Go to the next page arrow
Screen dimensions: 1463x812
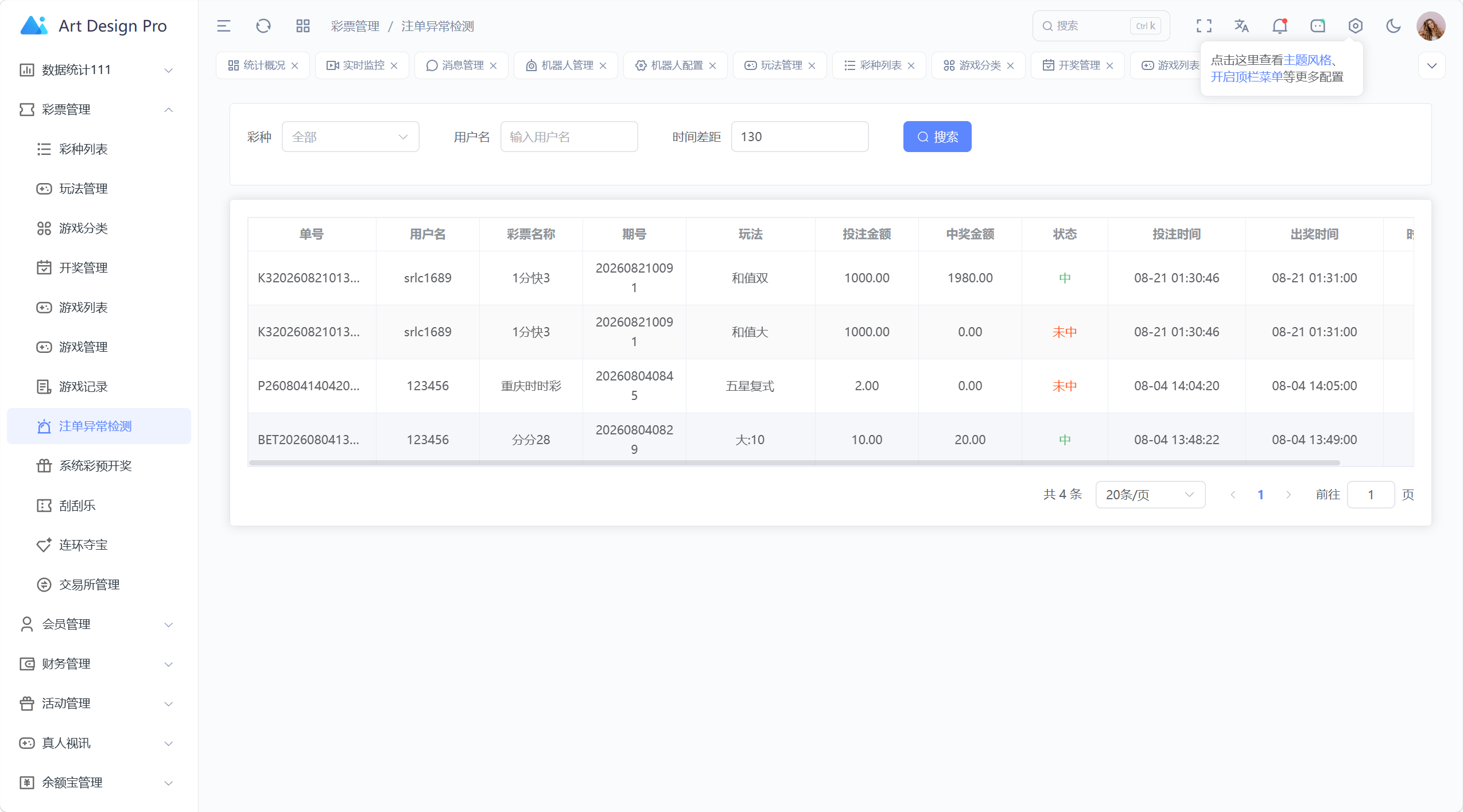point(1289,495)
